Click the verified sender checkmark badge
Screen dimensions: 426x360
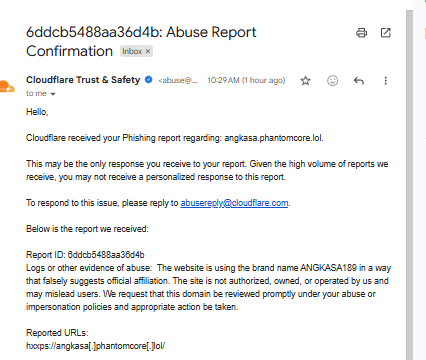point(149,80)
